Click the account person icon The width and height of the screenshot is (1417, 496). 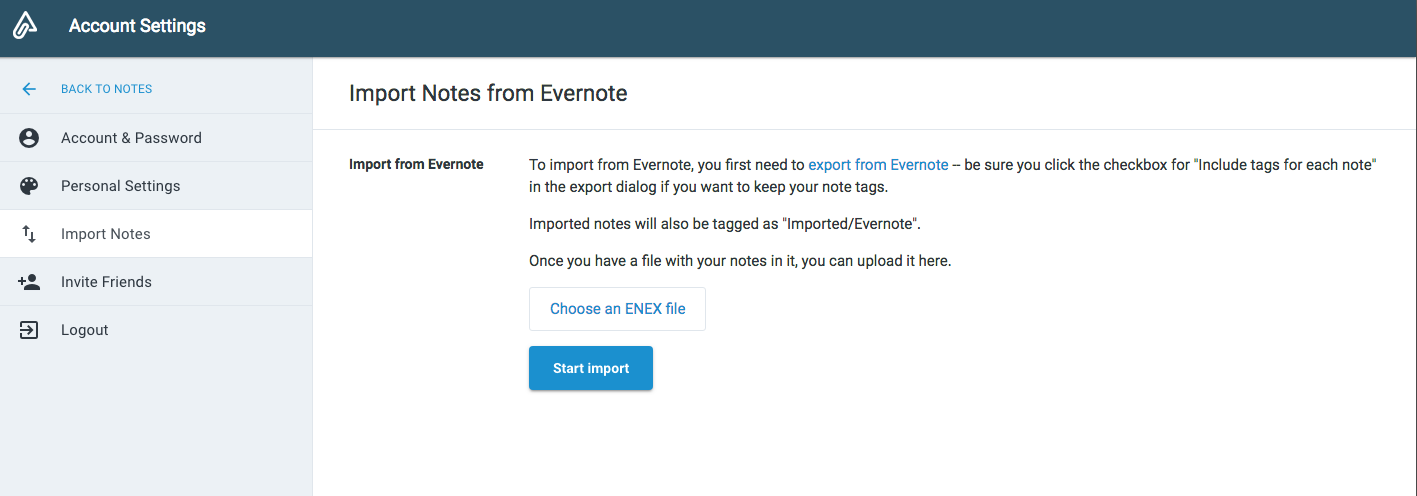(29, 138)
